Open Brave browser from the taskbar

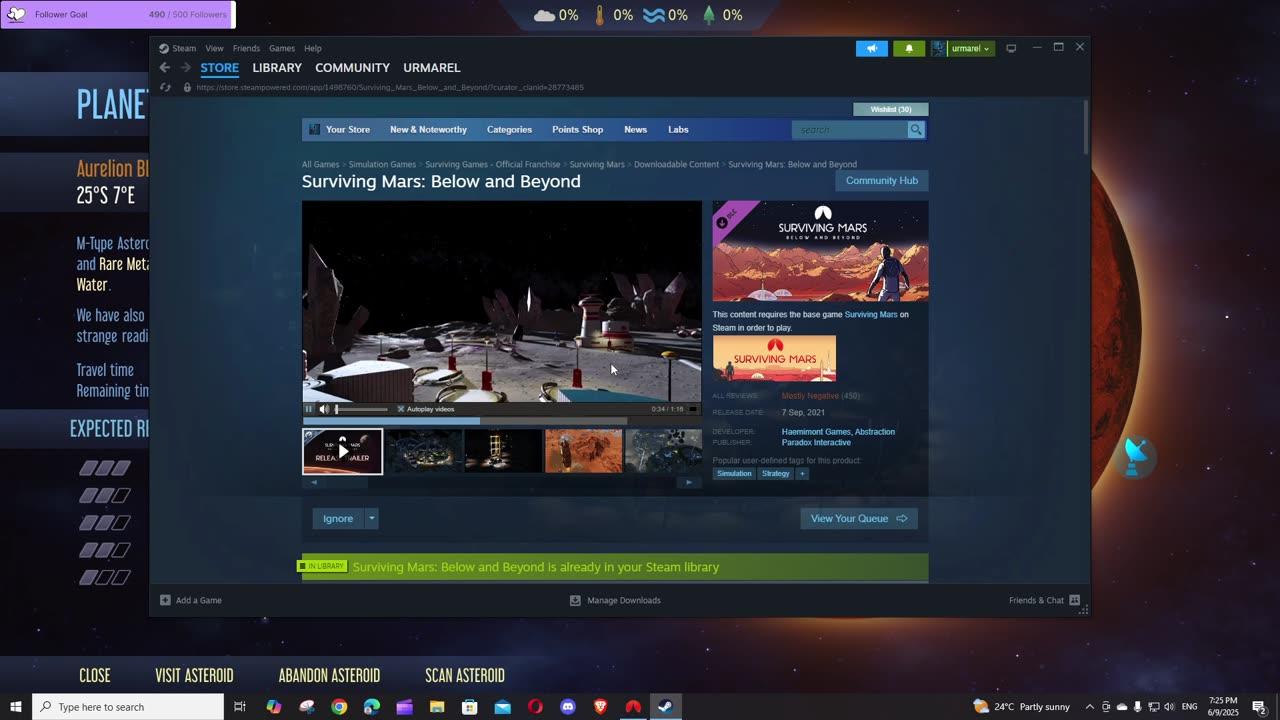(x=600, y=707)
